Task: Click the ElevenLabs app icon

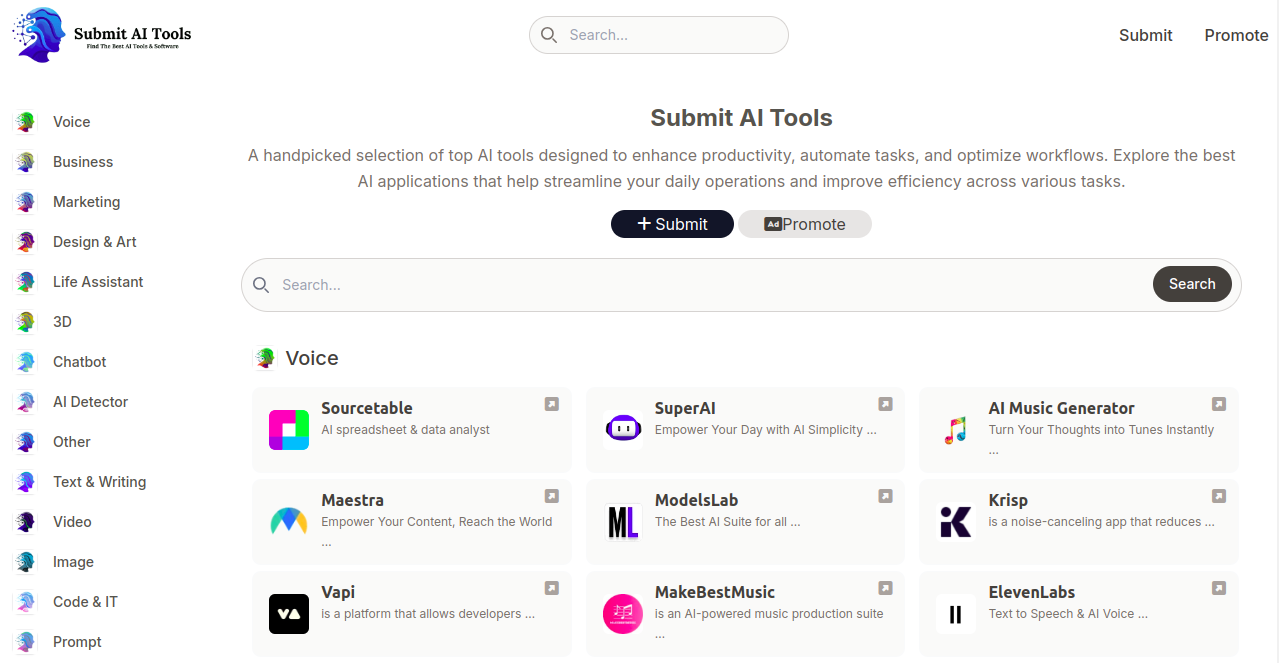Action: (956, 614)
